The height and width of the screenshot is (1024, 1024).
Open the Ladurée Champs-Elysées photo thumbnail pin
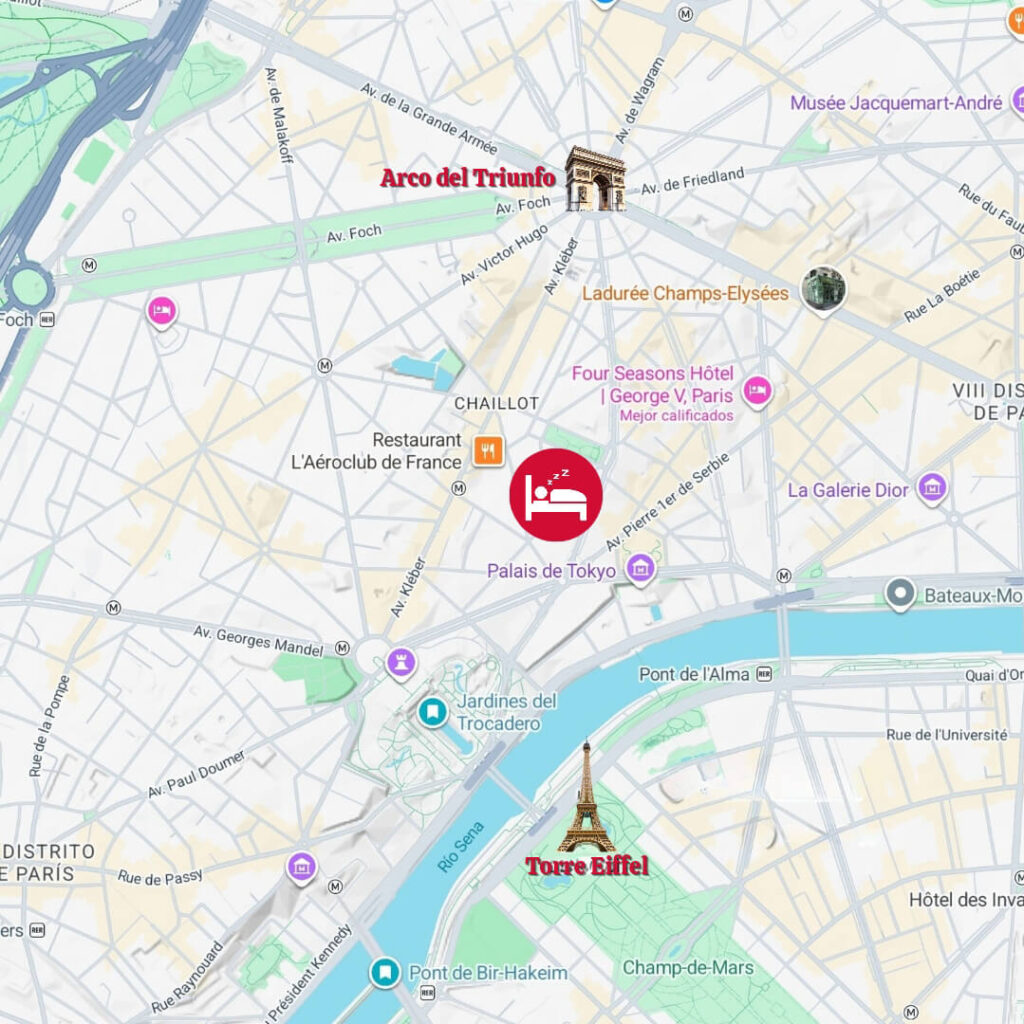coord(824,290)
